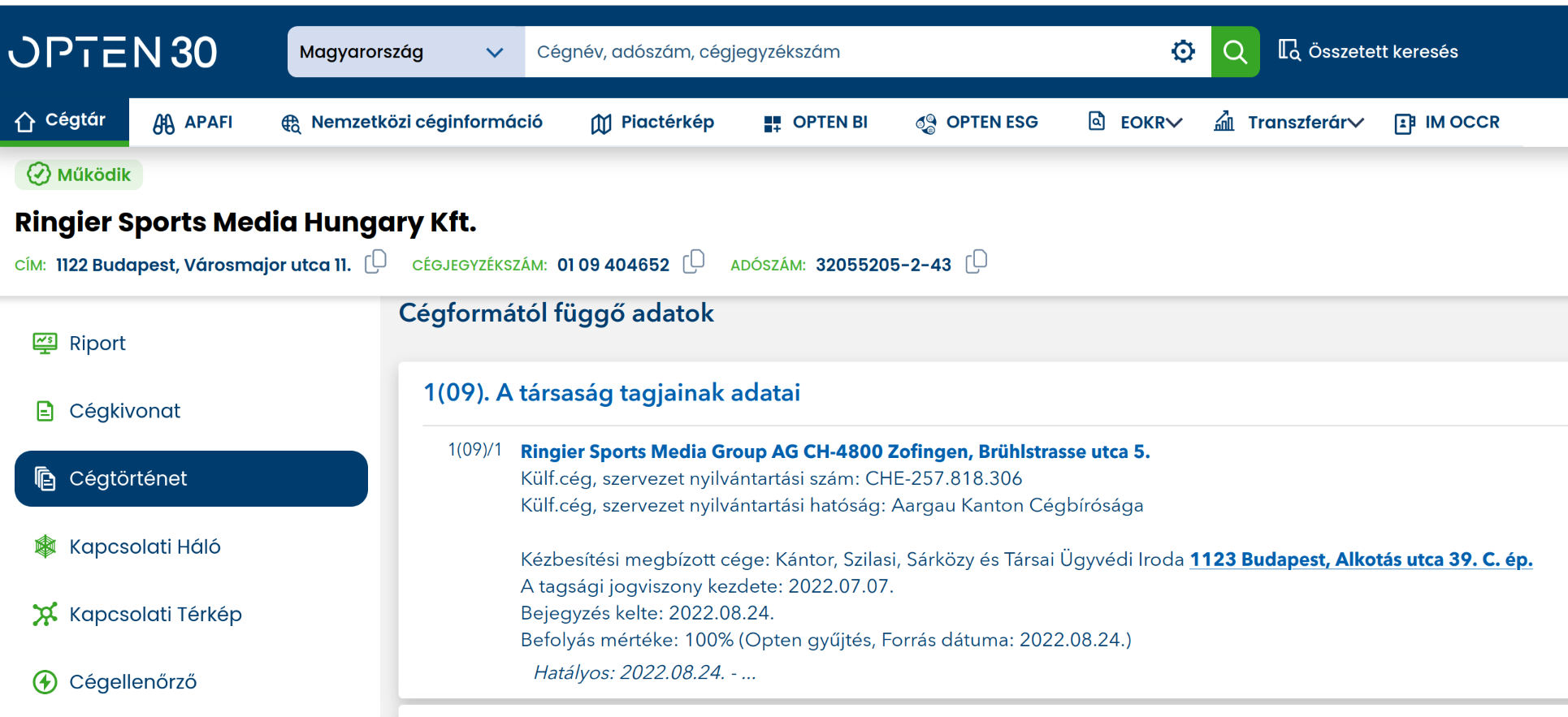
Task: Follow the Alkotás utca 39 address link
Action: (x=1360, y=559)
